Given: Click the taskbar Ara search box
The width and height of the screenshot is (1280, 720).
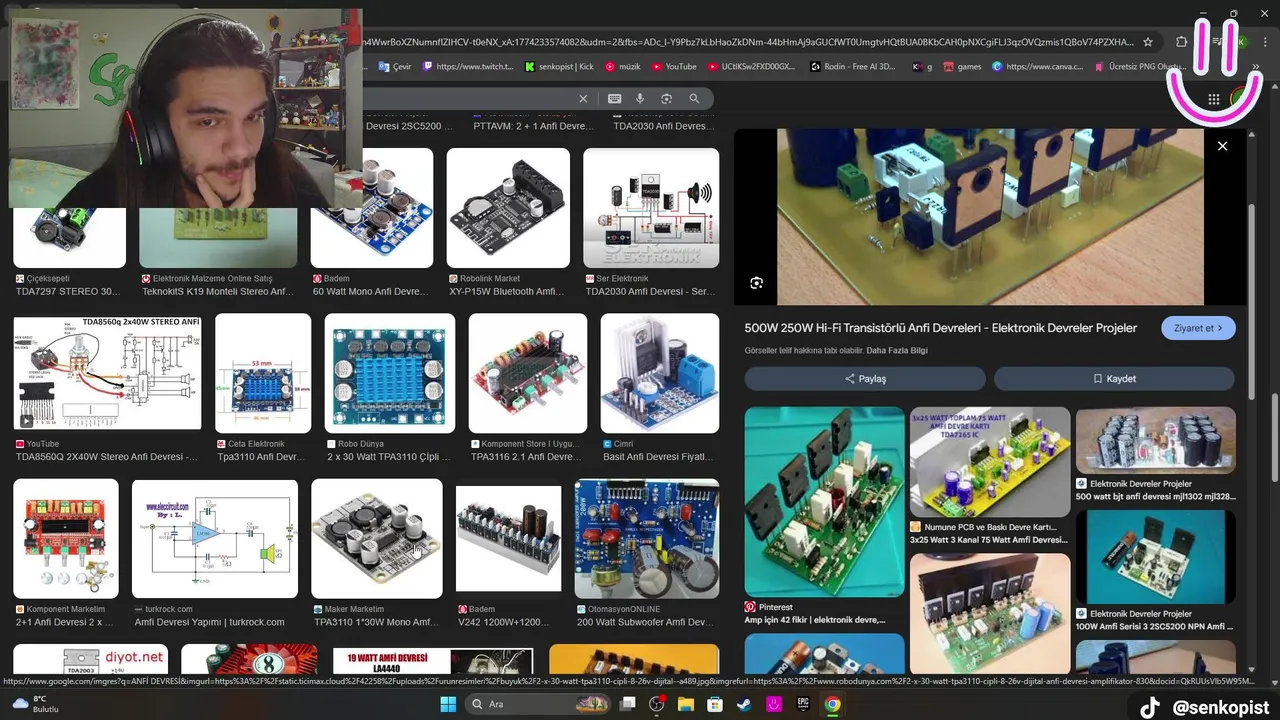Looking at the screenshot, I should pos(540,704).
